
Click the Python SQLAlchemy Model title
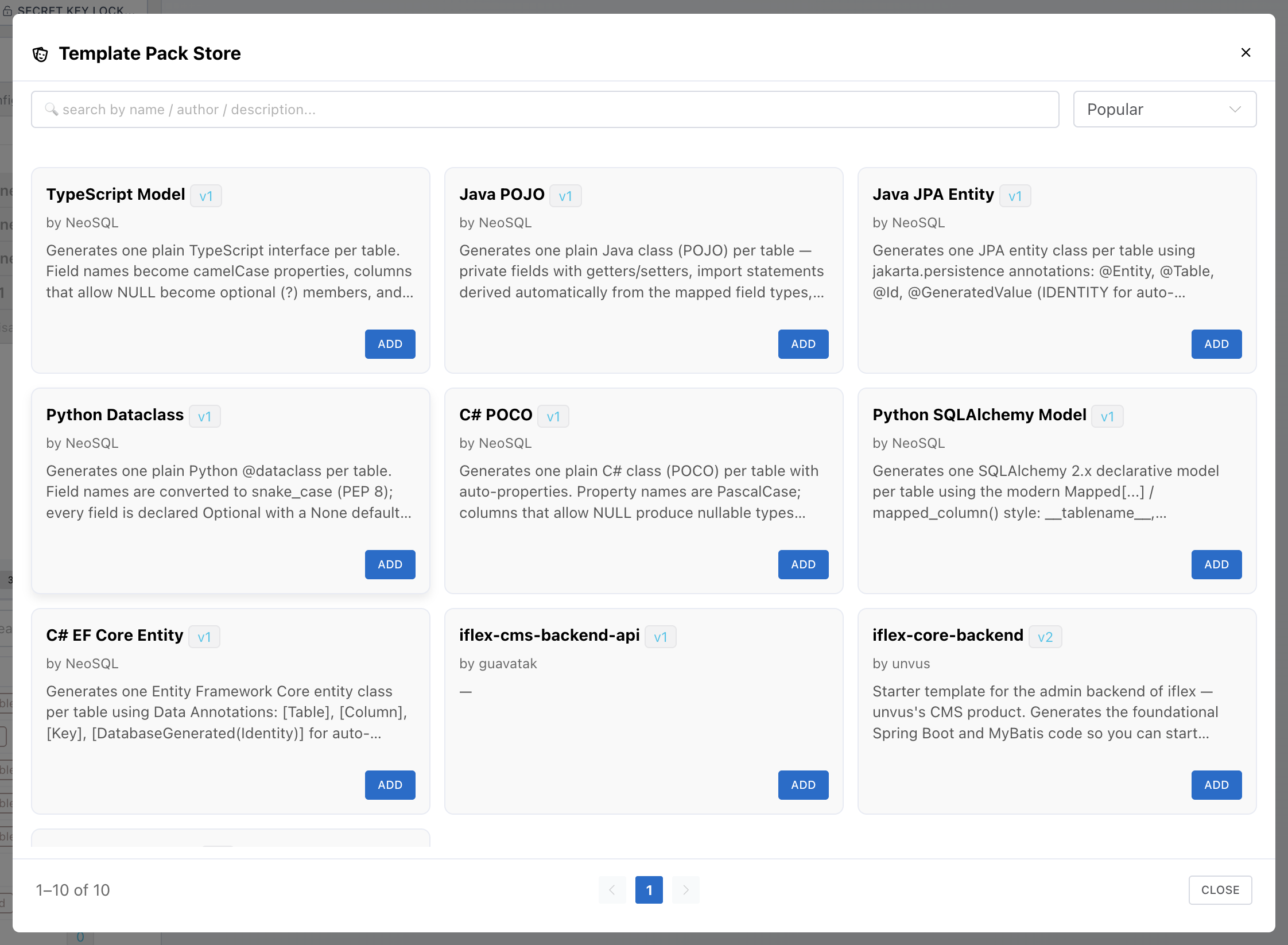point(979,415)
